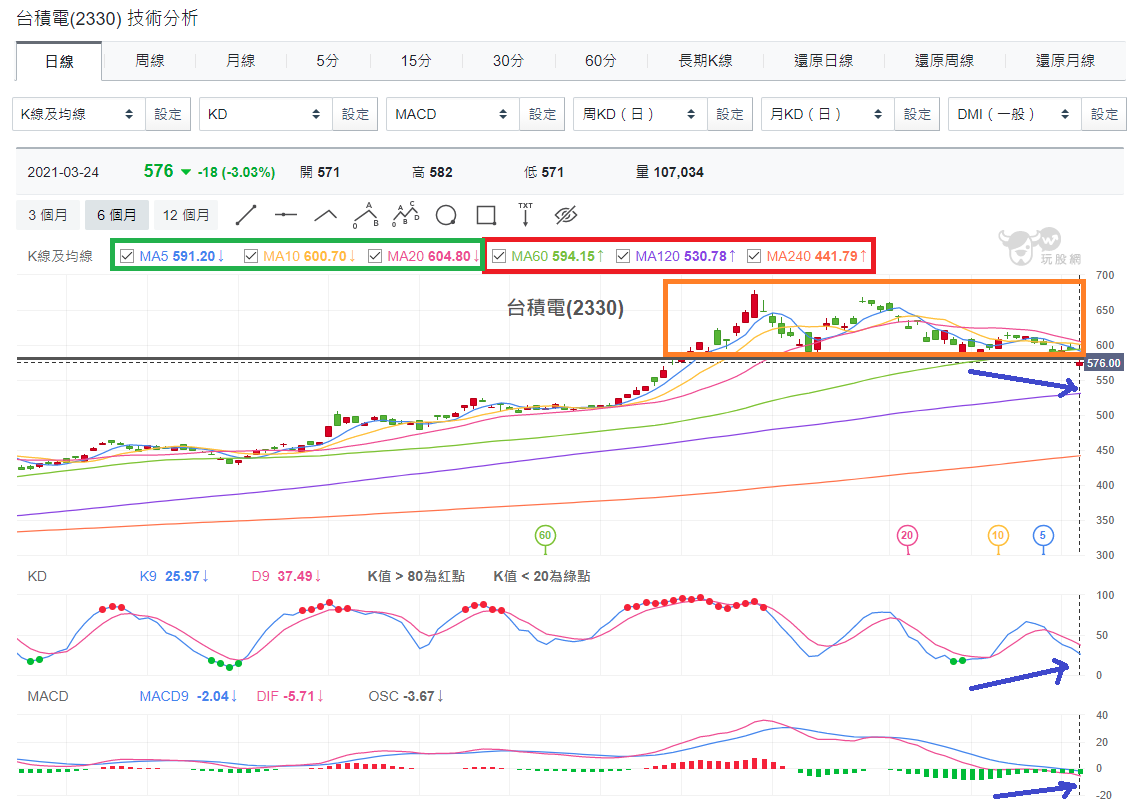Click the 10-day MA marker on chart
The height and width of the screenshot is (804, 1144).
click(x=998, y=536)
